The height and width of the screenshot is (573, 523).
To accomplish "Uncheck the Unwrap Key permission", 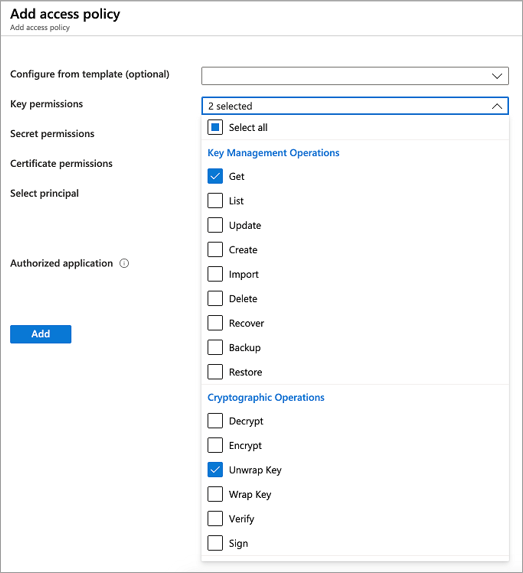I will 215,470.
